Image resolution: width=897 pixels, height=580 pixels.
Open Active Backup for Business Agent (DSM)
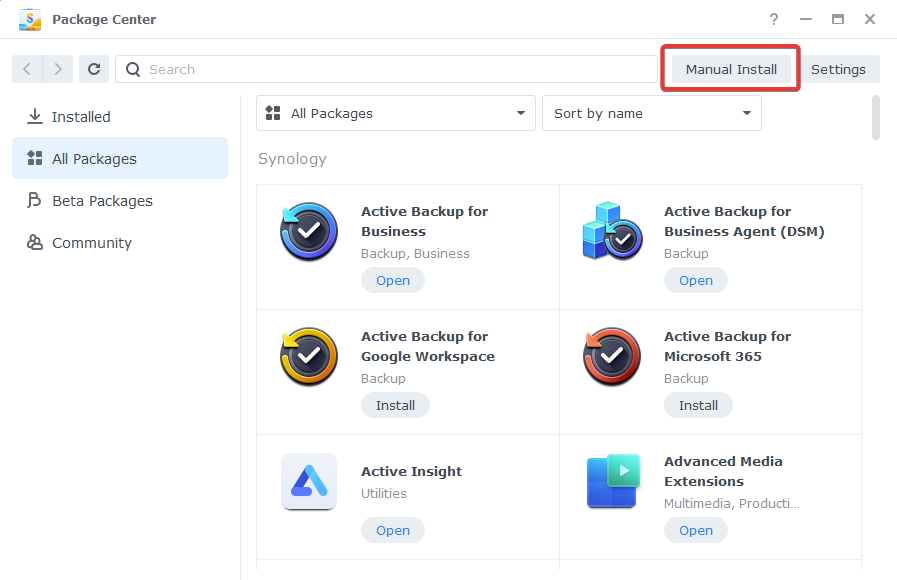tap(696, 280)
